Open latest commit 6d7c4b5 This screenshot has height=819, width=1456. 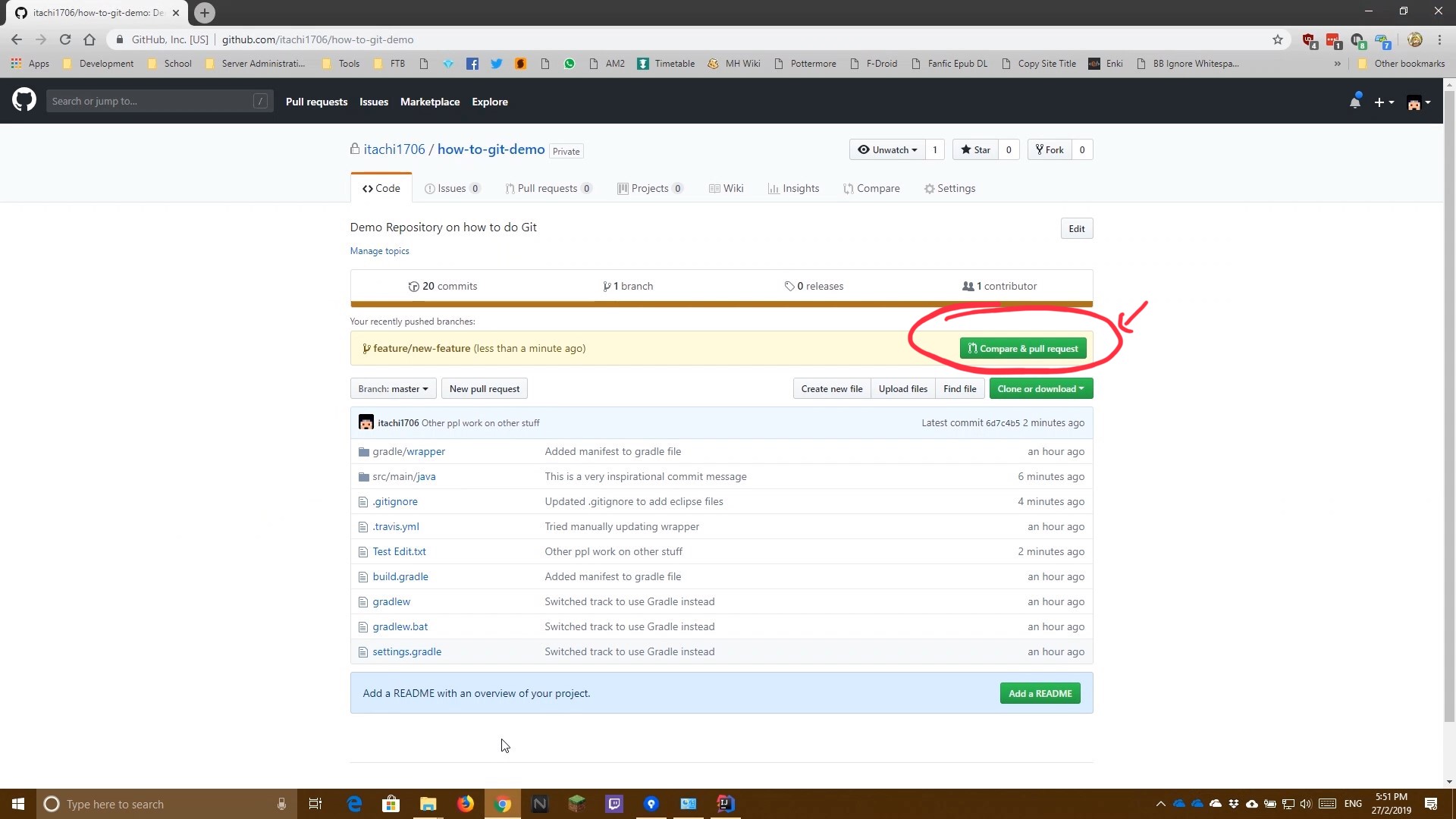pos(1003,423)
